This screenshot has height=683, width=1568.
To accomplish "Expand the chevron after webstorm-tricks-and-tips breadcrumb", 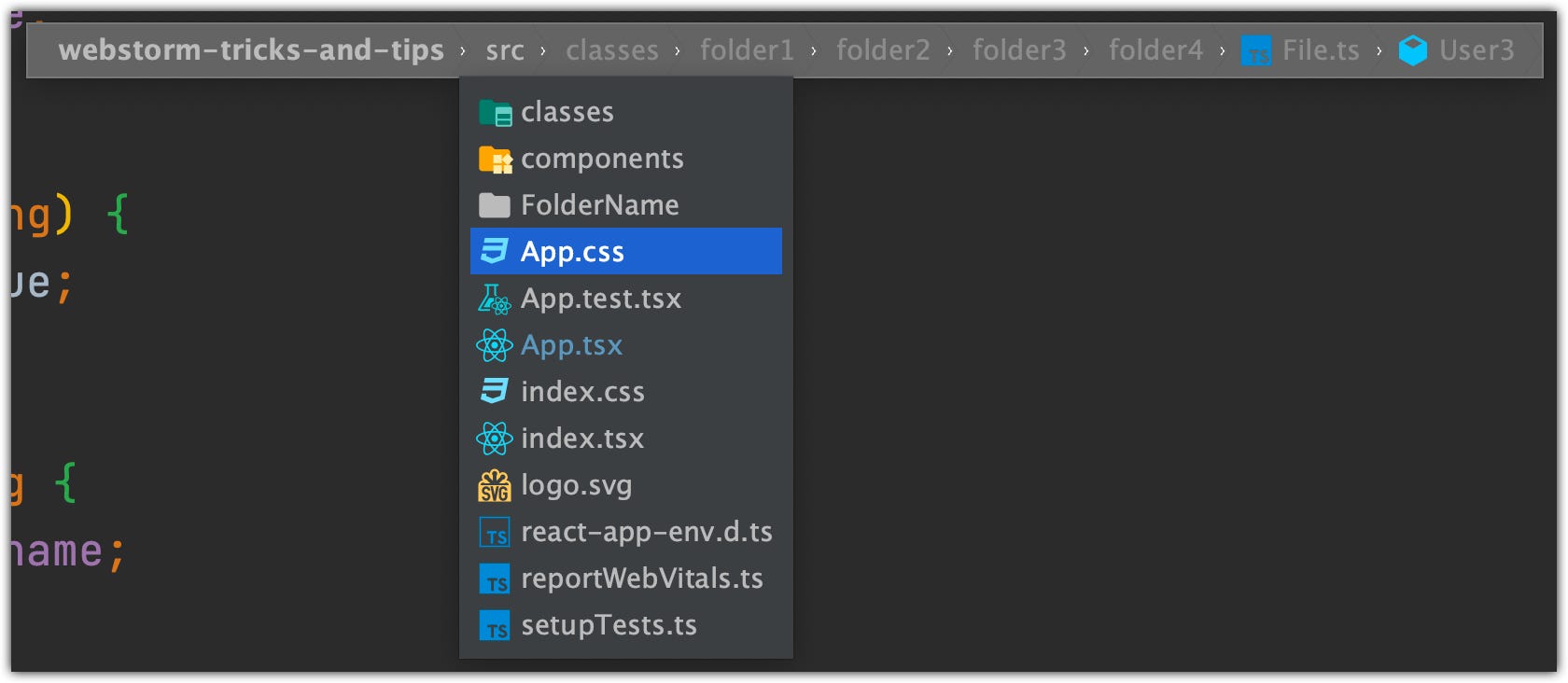I will [x=463, y=51].
